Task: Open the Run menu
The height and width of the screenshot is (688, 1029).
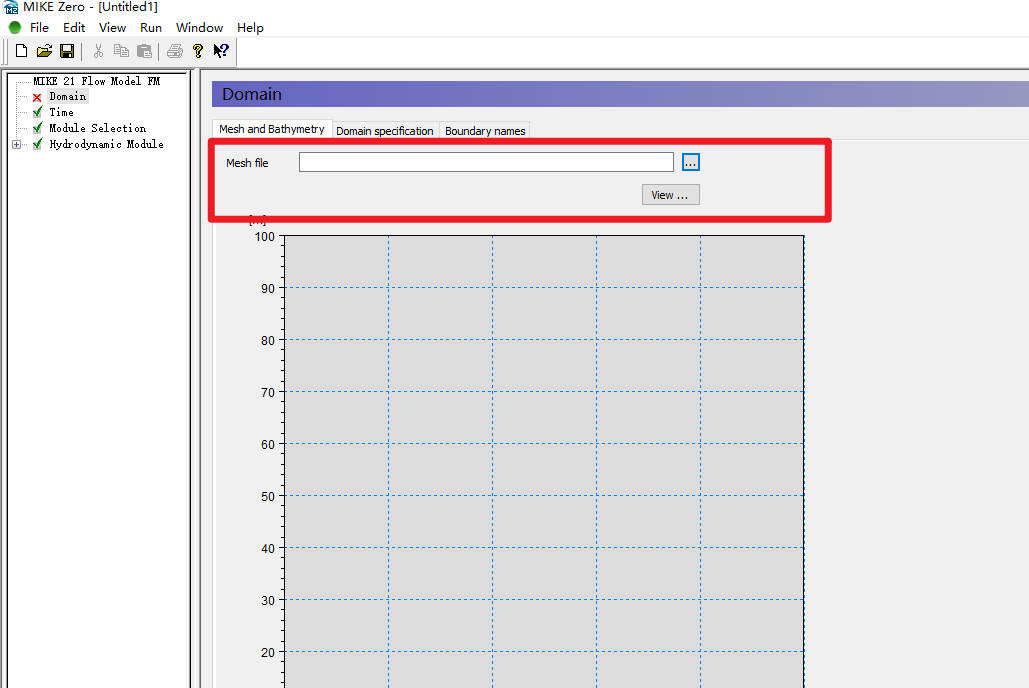Action: 151,28
